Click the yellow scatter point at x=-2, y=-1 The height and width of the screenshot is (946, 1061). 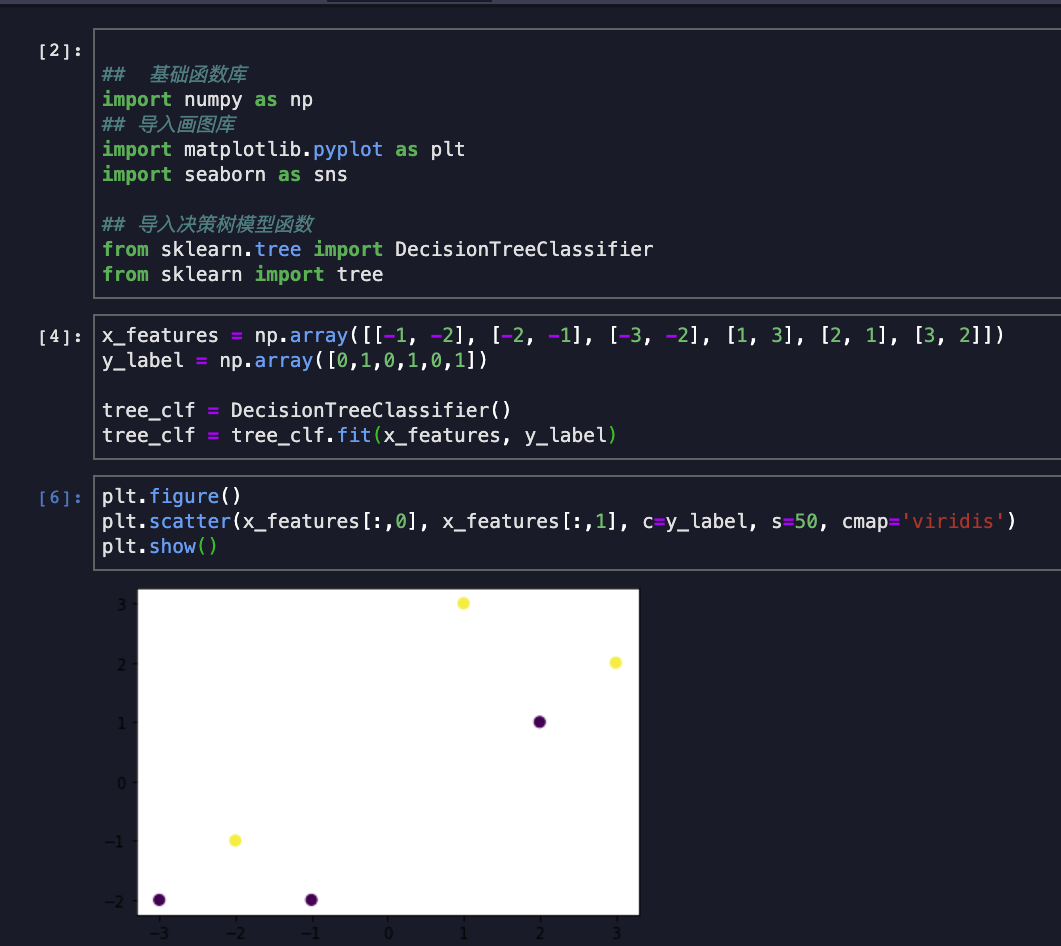235,840
